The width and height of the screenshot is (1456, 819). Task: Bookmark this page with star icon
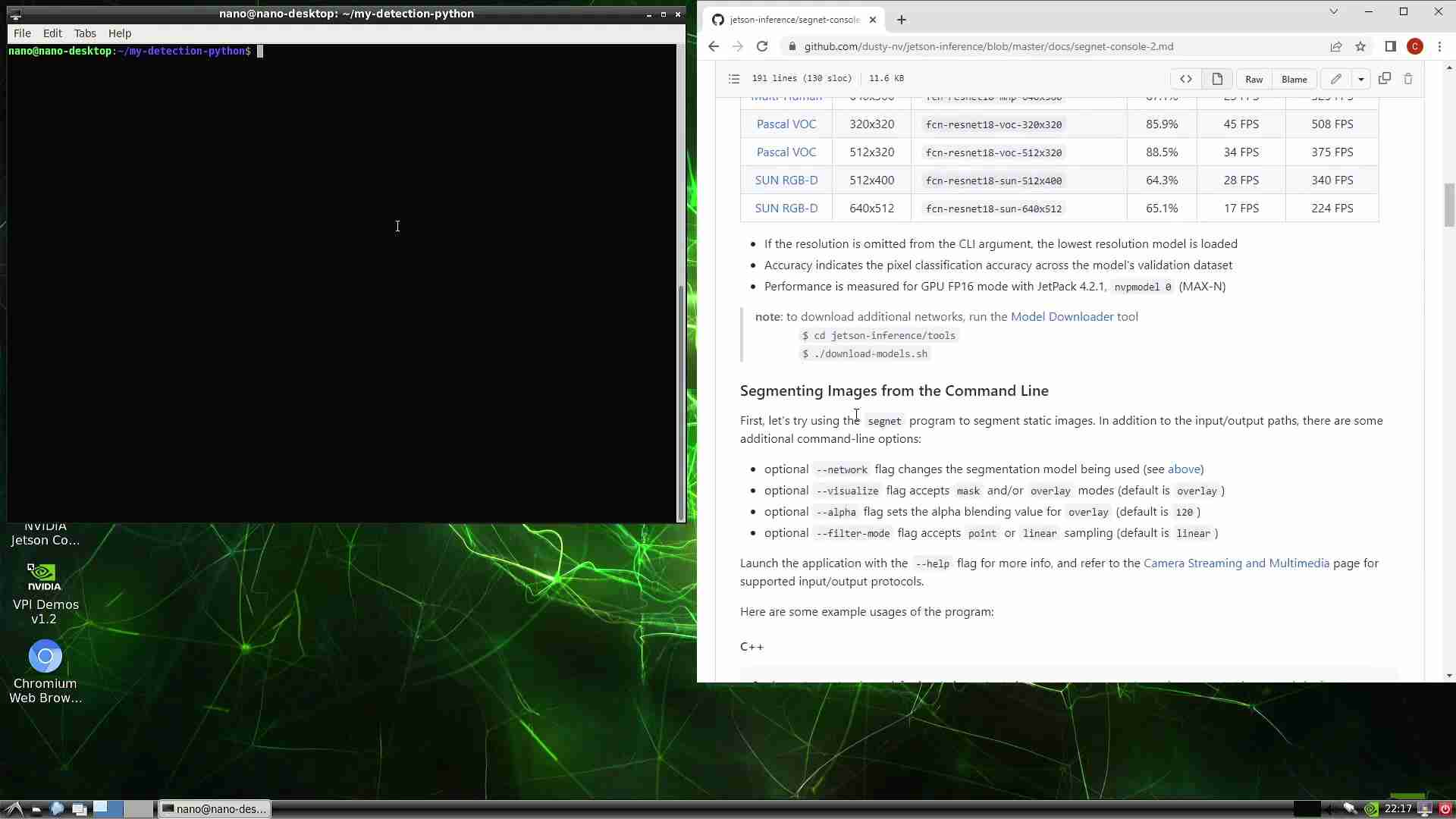click(x=1360, y=46)
